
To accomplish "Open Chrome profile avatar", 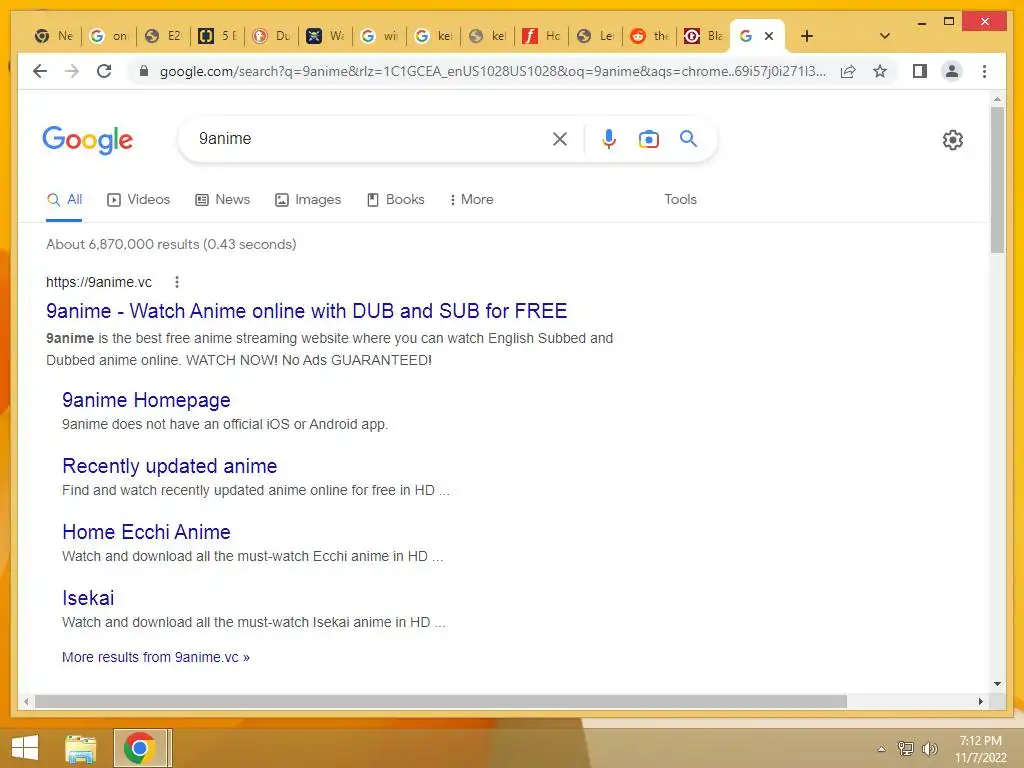I will pos(952,71).
